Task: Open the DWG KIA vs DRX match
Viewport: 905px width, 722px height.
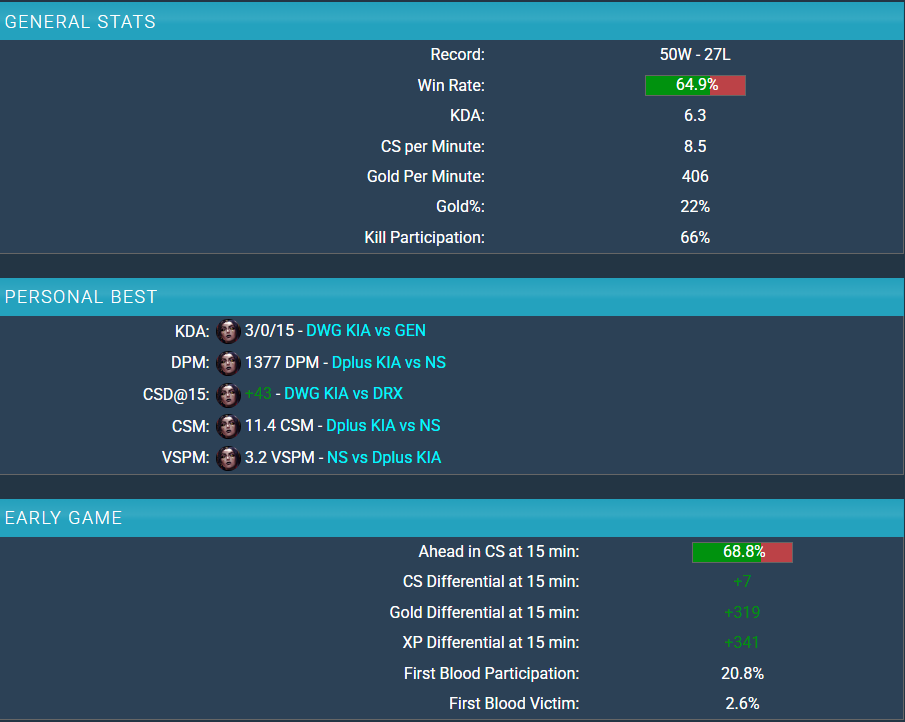Action: point(343,394)
